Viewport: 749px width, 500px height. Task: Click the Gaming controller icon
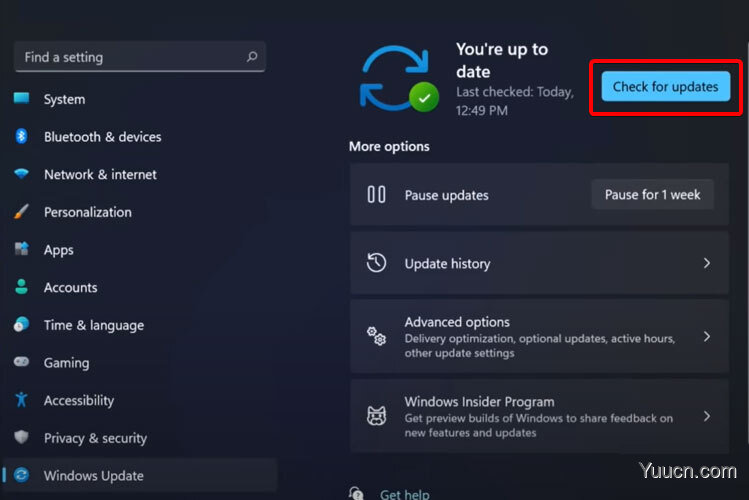21,362
